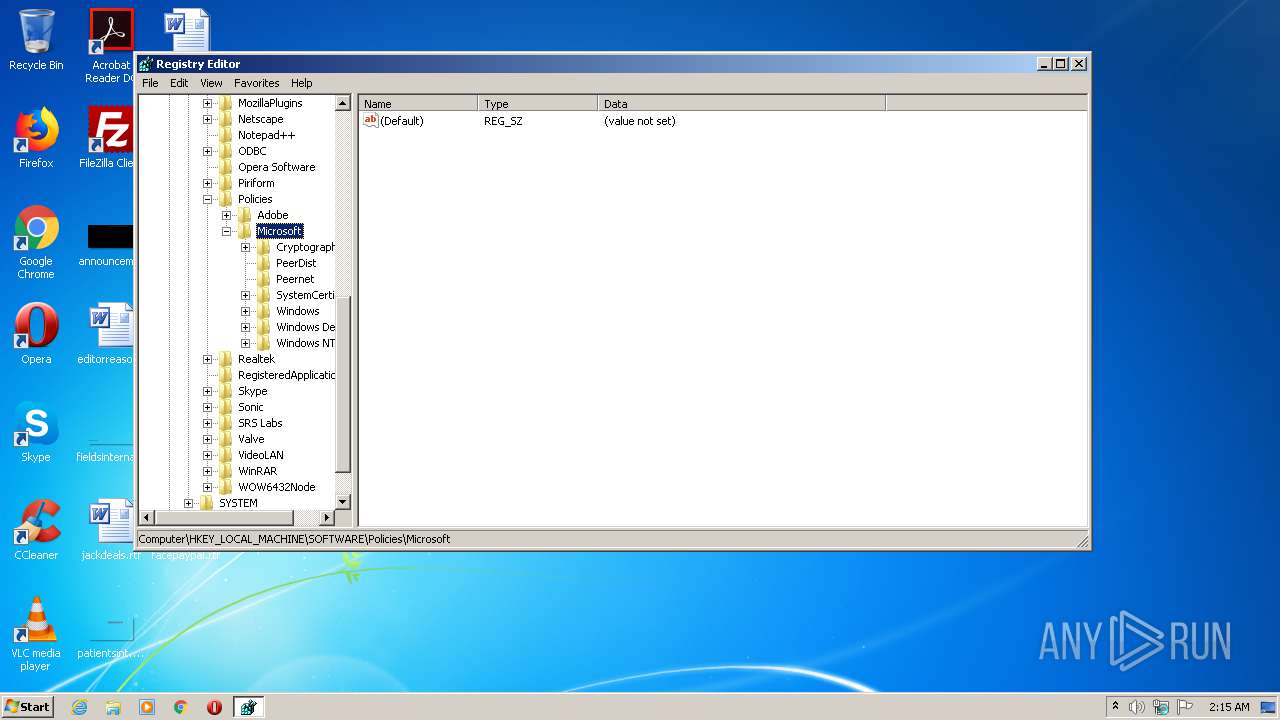Image resolution: width=1280 pixels, height=720 pixels.
Task: Select the Peernet key
Action: pyautogui.click(x=295, y=279)
